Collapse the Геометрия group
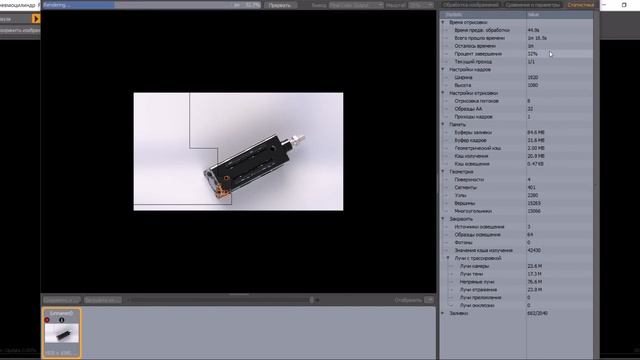The width and height of the screenshot is (640, 360). [x=443, y=172]
